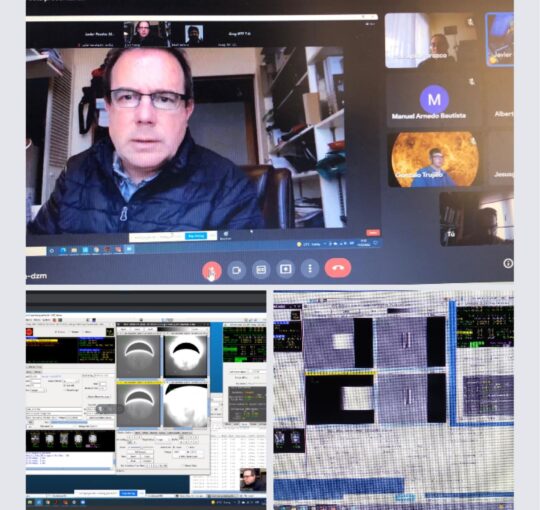
Task: Click the blue button in screen-sharing notice bar
Action: coord(196,236)
